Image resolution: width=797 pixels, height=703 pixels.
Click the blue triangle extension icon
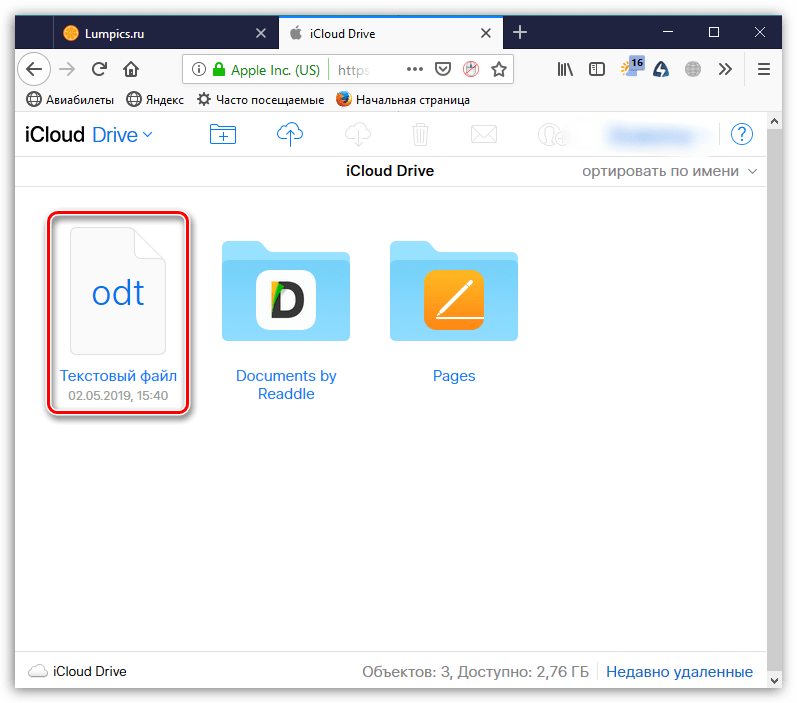point(661,69)
